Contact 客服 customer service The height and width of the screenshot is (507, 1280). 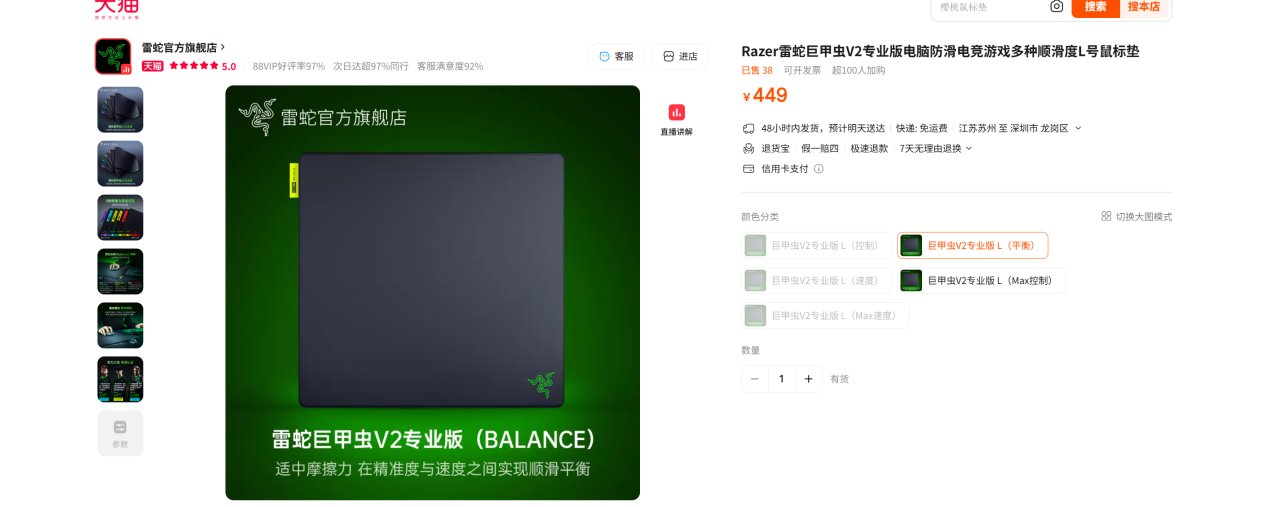coord(616,56)
